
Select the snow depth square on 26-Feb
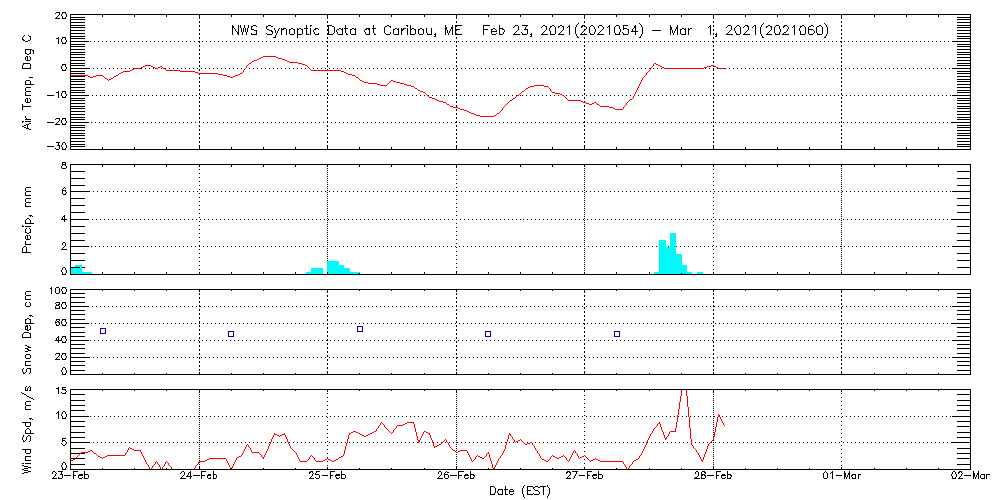488,334
